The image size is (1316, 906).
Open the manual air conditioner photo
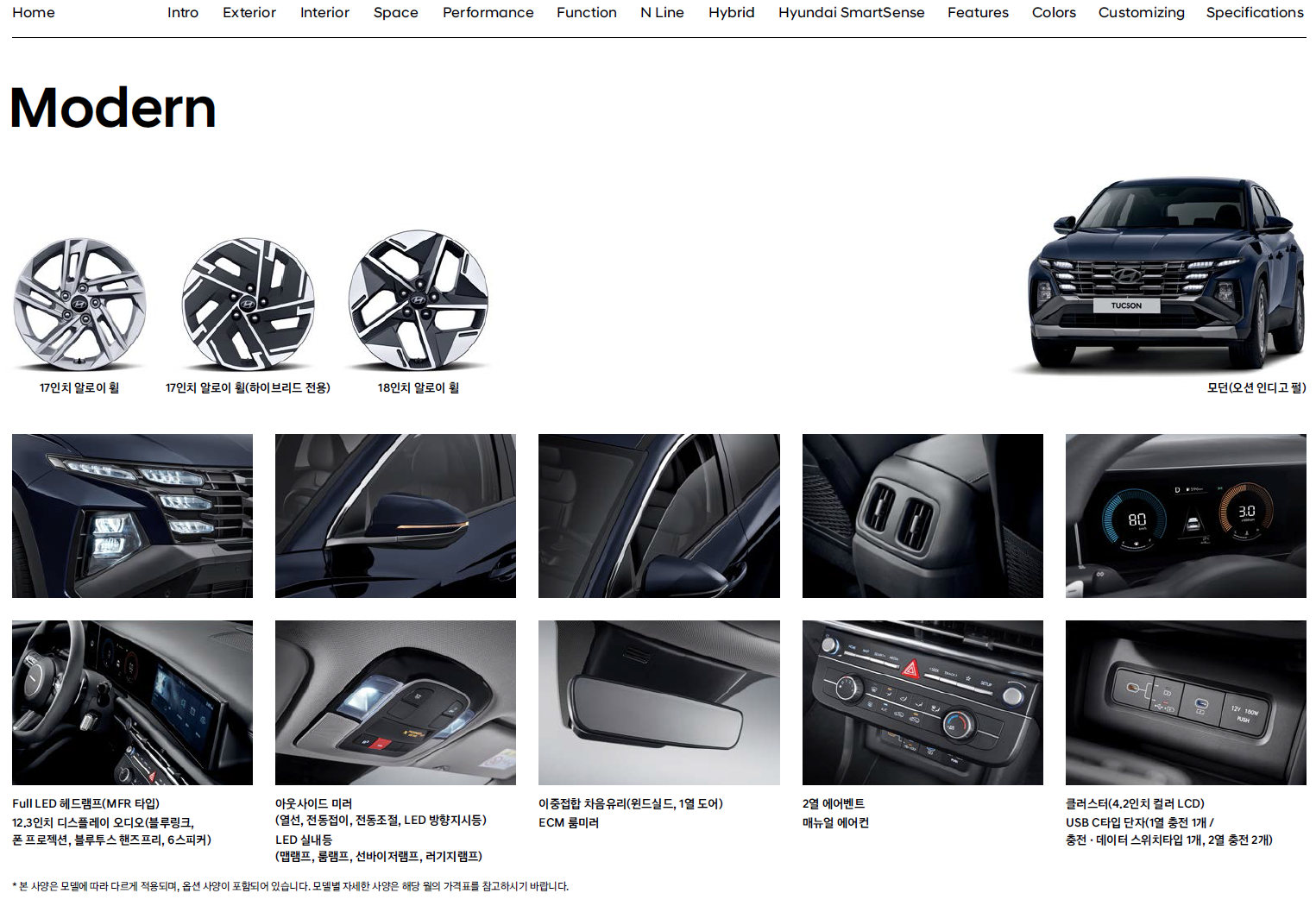[922, 702]
